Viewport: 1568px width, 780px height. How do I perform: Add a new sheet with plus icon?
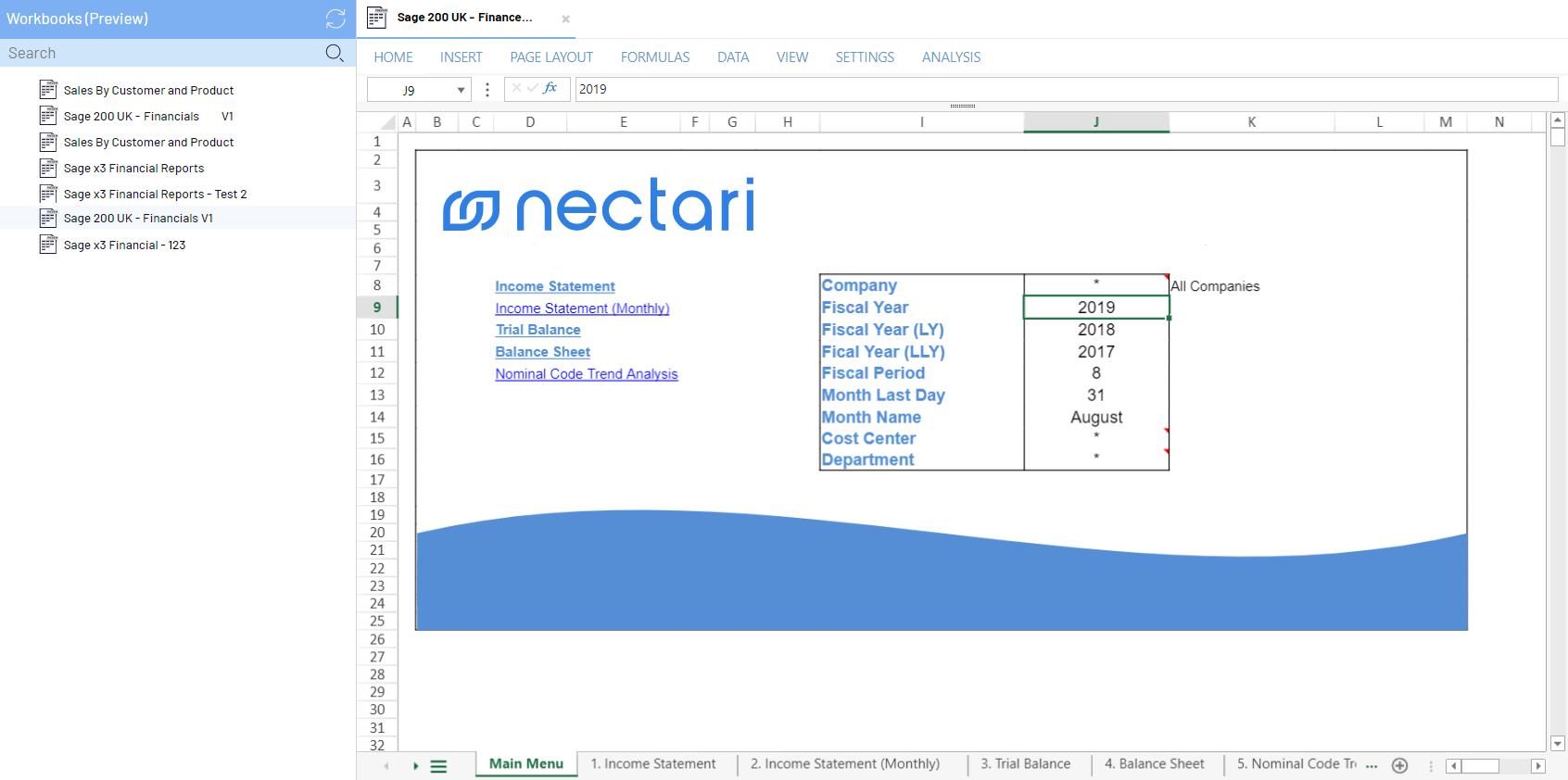[1400, 765]
